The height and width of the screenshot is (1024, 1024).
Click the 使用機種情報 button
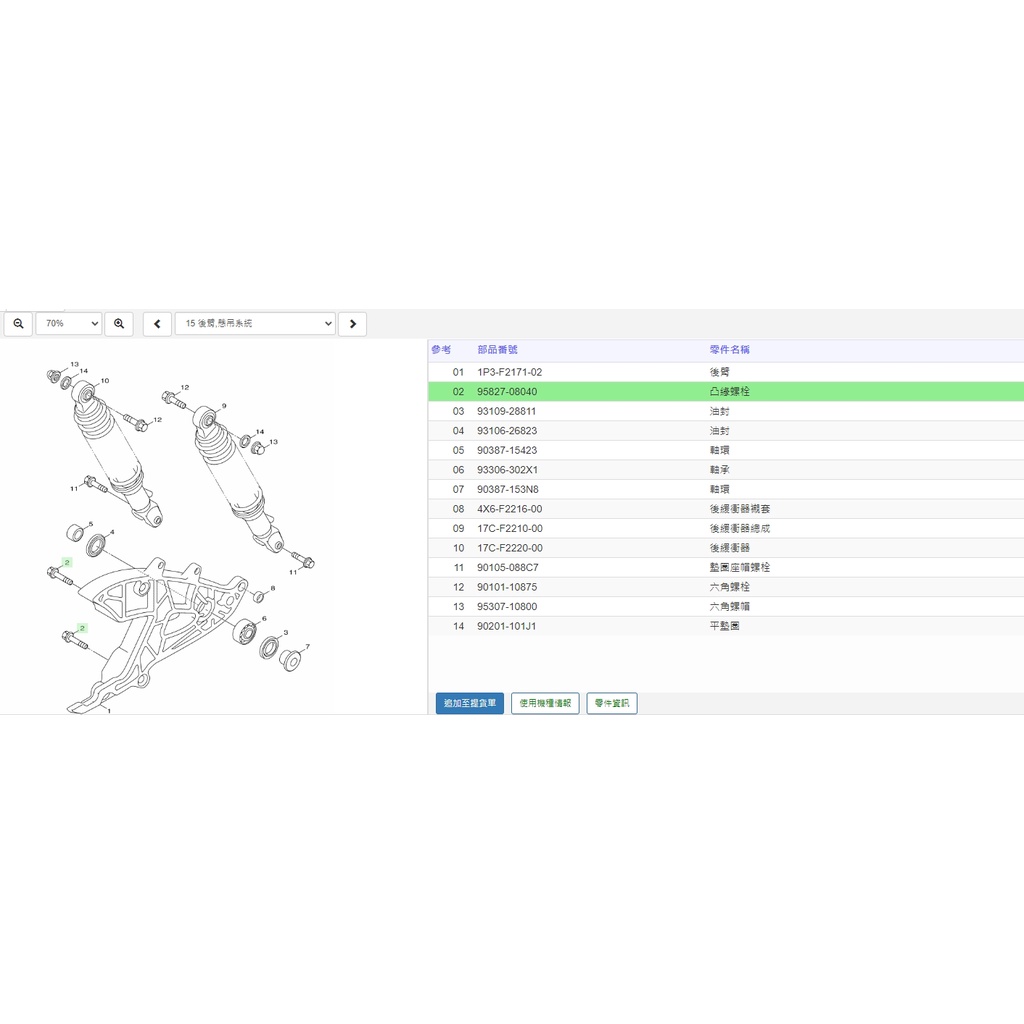545,703
